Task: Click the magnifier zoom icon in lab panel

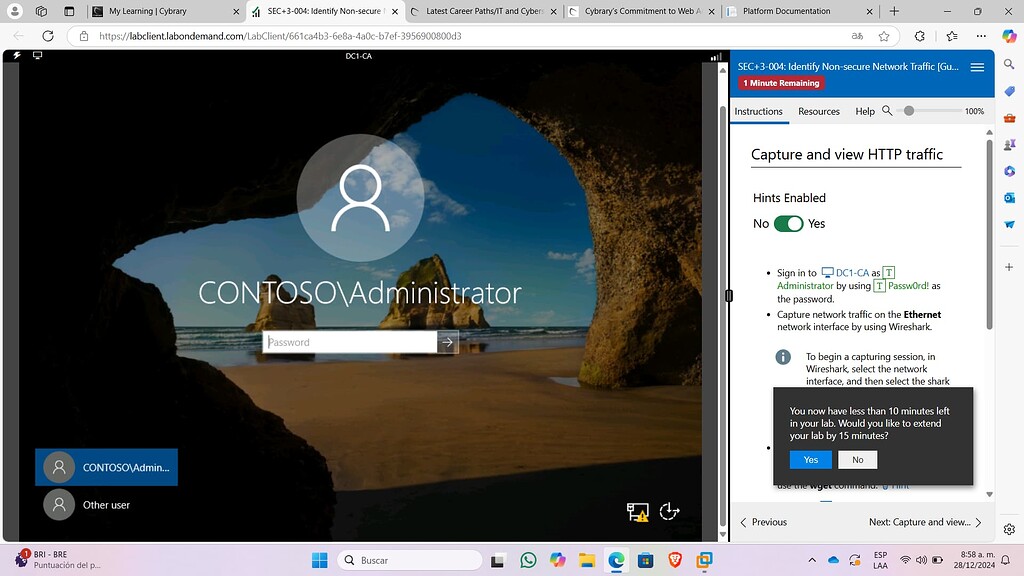Action: coord(887,111)
